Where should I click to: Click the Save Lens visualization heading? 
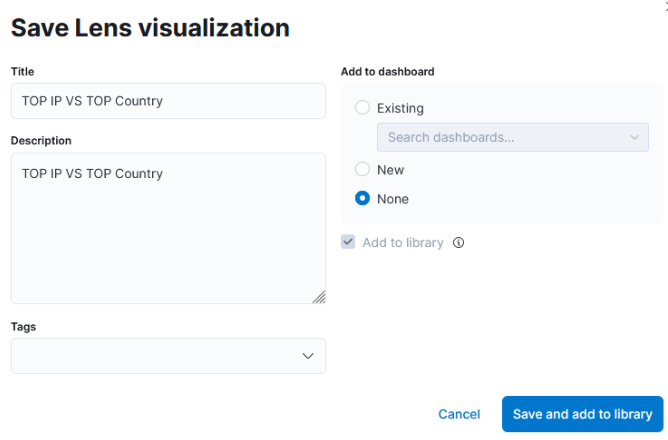(150, 28)
